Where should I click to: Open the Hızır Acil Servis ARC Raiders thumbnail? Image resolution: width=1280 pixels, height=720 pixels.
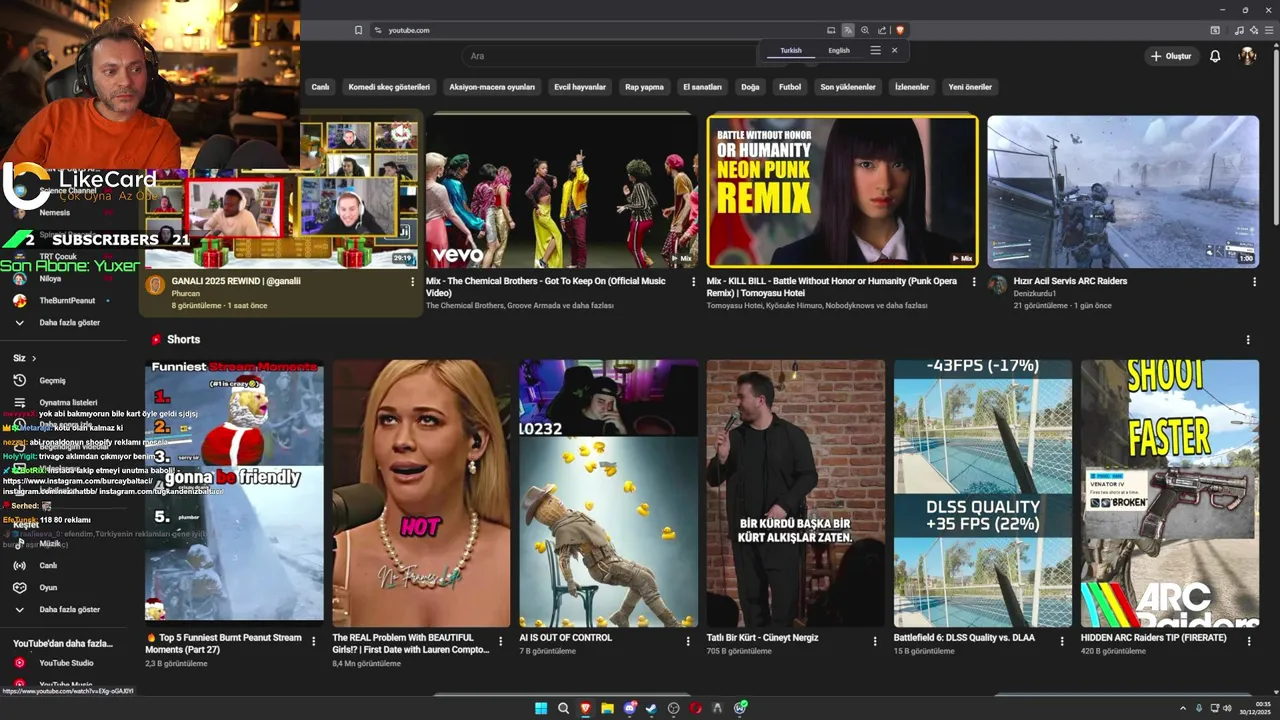1123,191
